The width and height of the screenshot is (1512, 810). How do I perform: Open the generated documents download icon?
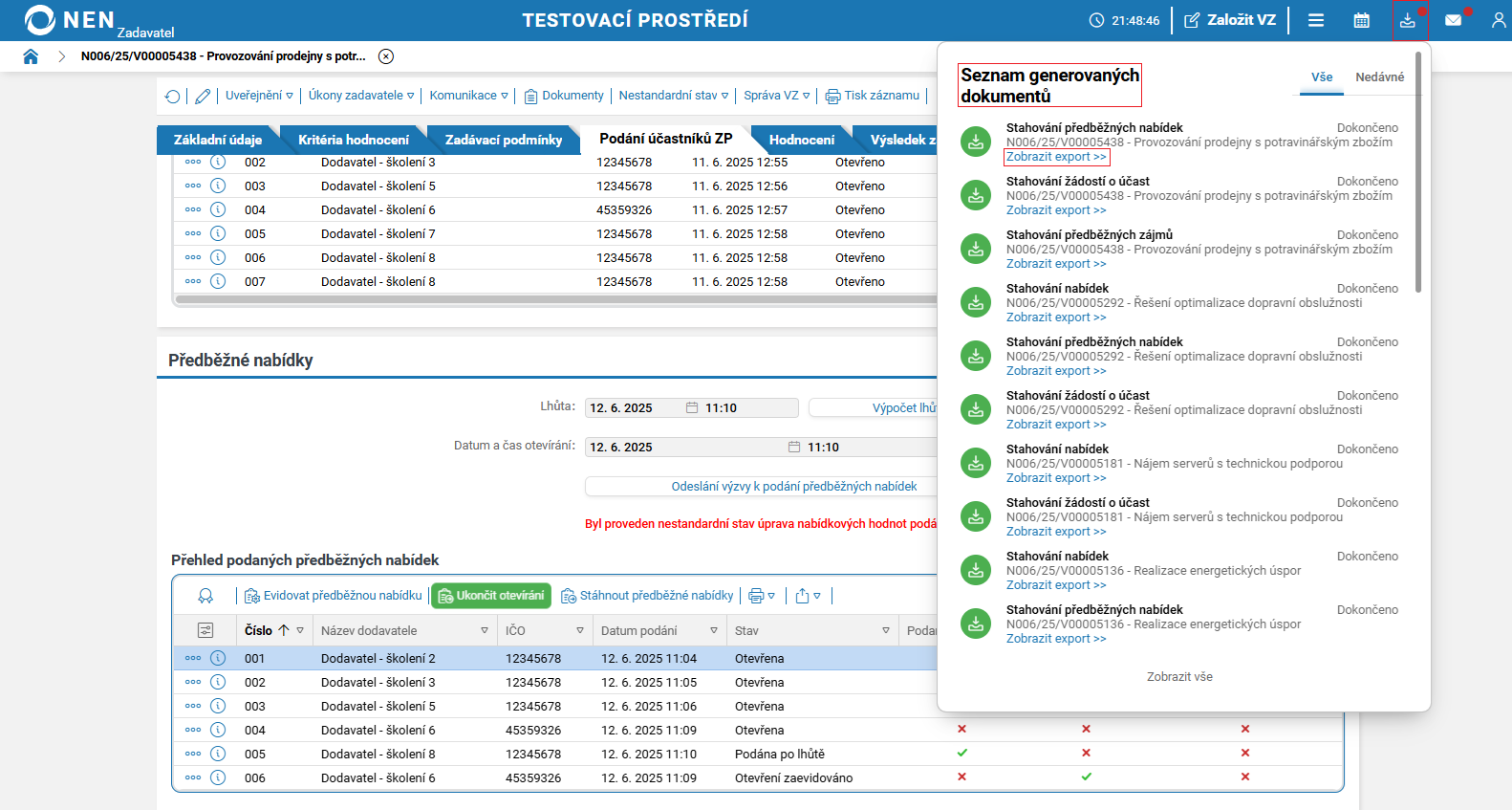coord(1407,20)
